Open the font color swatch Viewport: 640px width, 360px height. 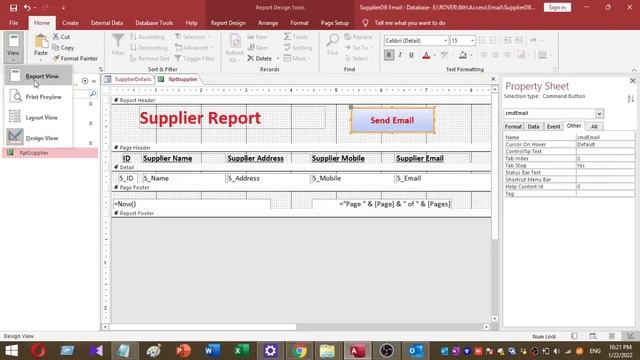(x=426, y=55)
